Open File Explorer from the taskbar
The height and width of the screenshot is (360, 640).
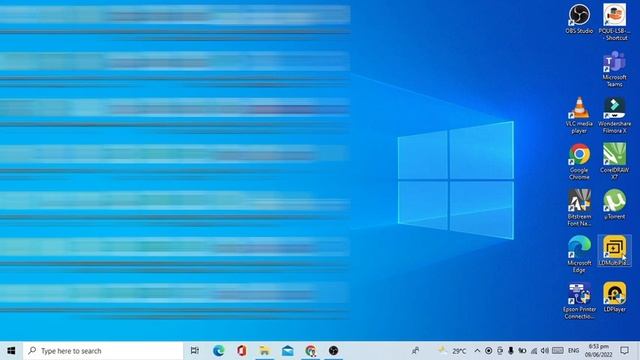point(264,351)
